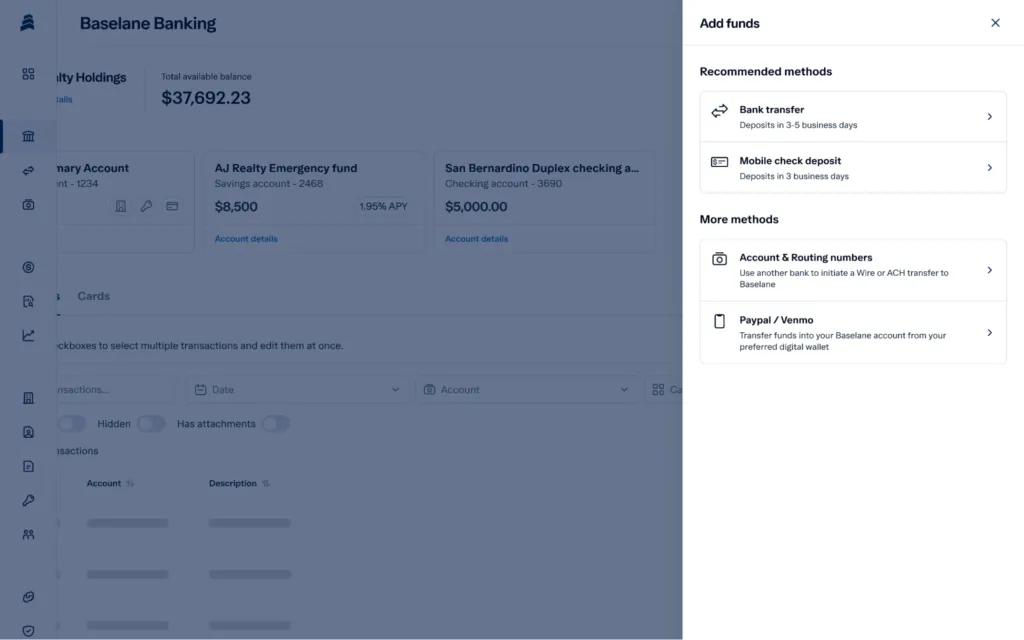1024x640 pixels.
Task: Toggle the switch left of Hidden
Action: pyautogui.click(x=71, y=423)
